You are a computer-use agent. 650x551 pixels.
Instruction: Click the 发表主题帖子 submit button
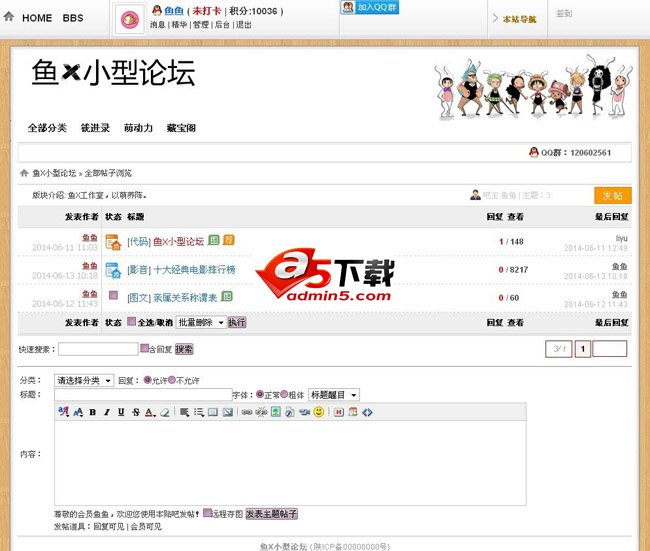pos(272,514)
